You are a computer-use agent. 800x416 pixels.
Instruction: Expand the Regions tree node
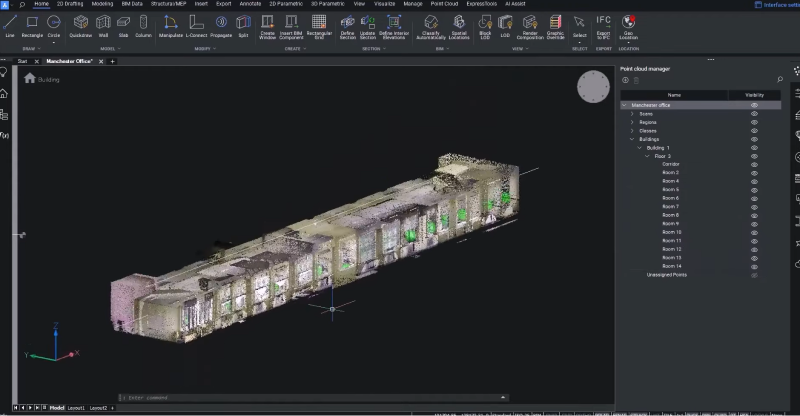point(632,122)
